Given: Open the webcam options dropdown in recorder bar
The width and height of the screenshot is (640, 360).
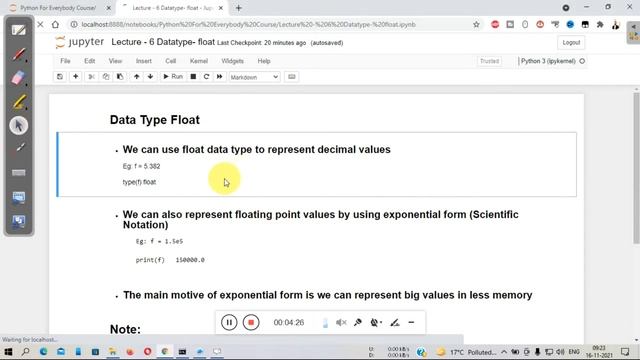Looking at the screenshot, I should (376, 322).
